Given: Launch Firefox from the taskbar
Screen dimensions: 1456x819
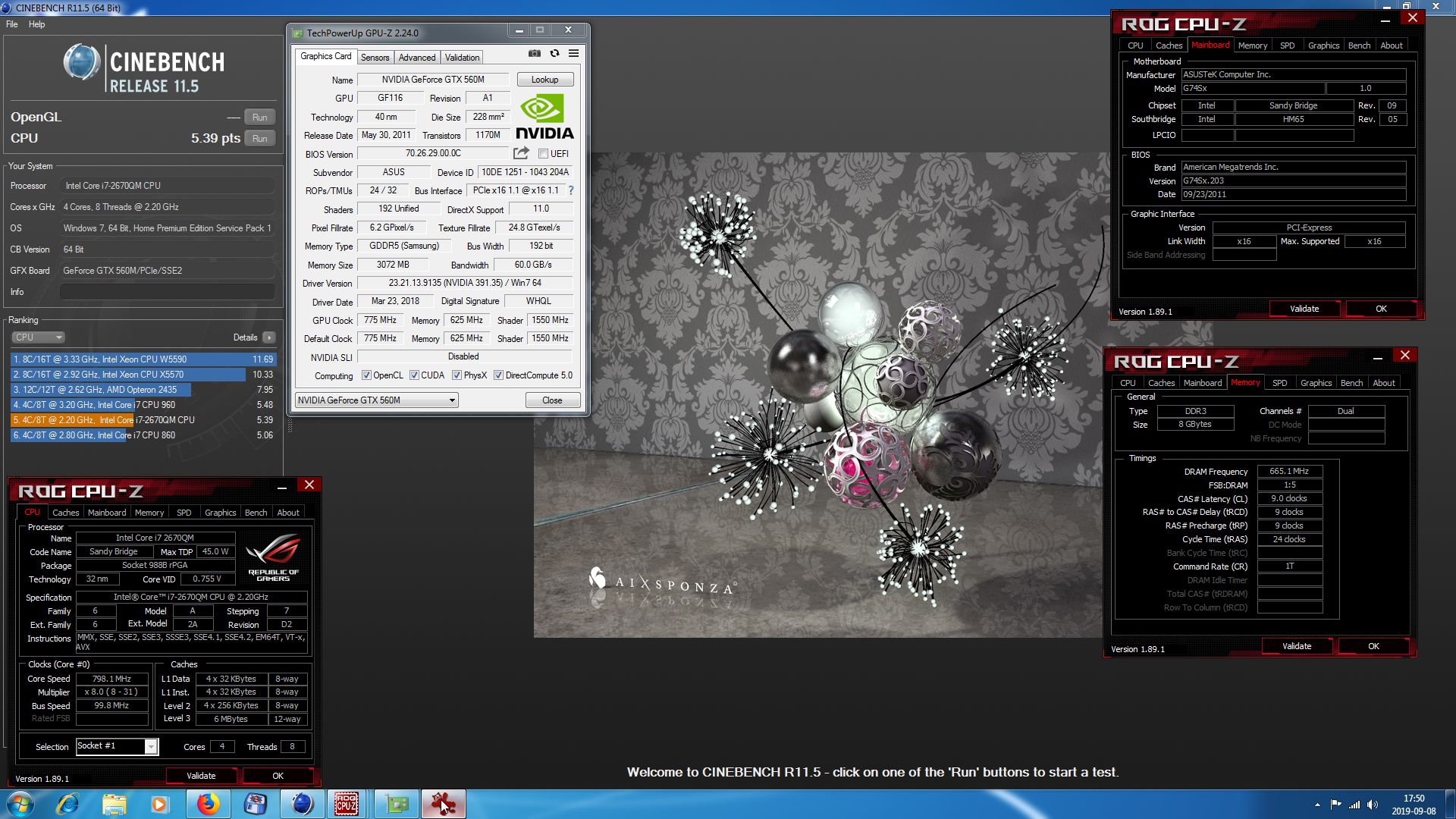Looking at the screenshot, I should point(208,804).
